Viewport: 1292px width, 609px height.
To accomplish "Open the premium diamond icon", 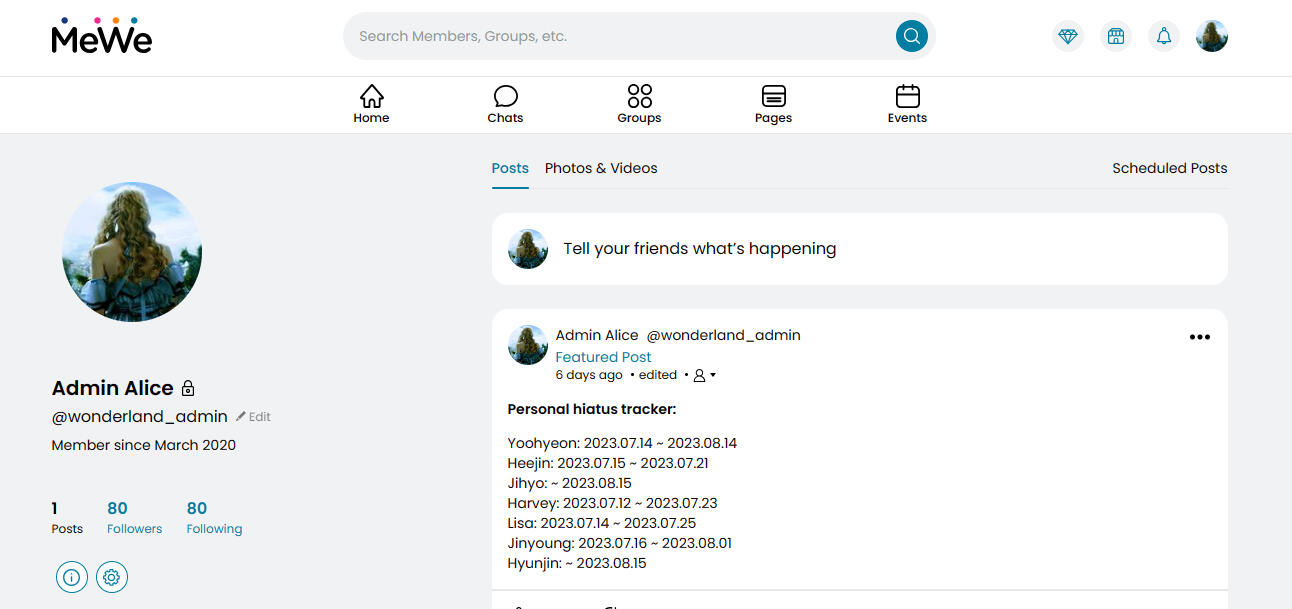I will pyautogui.click(x=1068, y=36).
